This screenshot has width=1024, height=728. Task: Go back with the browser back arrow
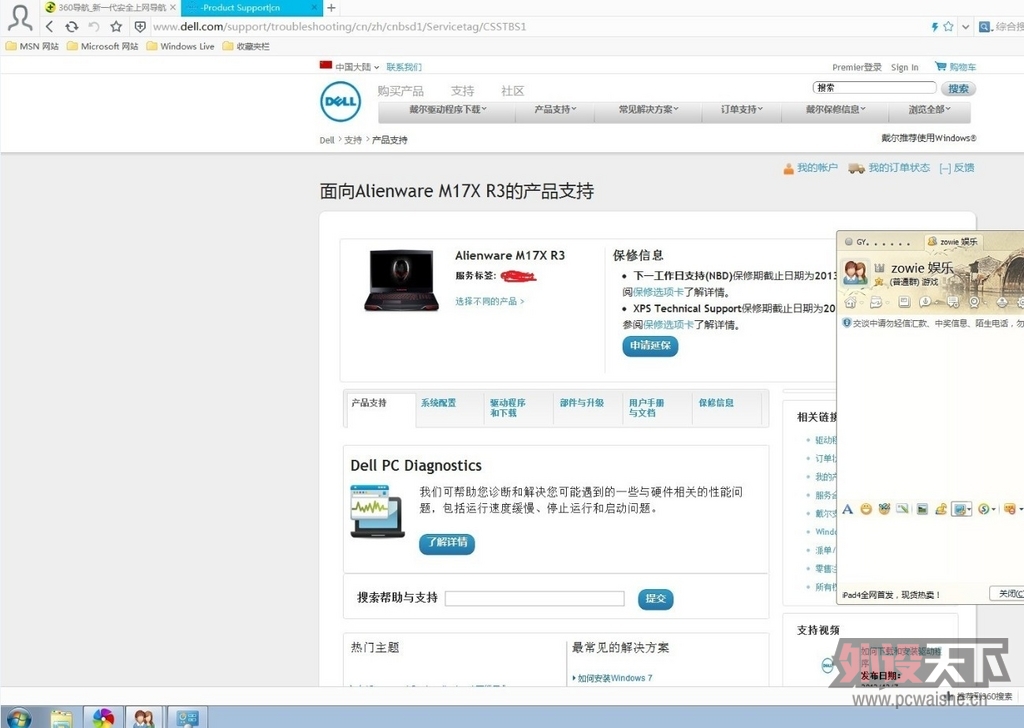50,27
